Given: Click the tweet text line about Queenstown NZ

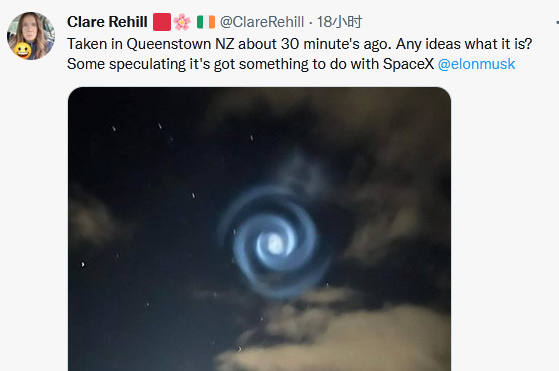Looking at the screenshot, I should 299,44.
